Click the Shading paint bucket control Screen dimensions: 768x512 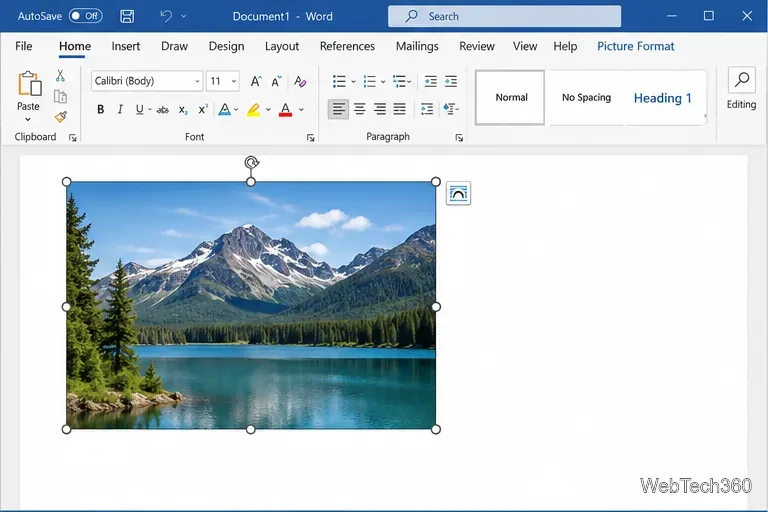tap(449, 109)
